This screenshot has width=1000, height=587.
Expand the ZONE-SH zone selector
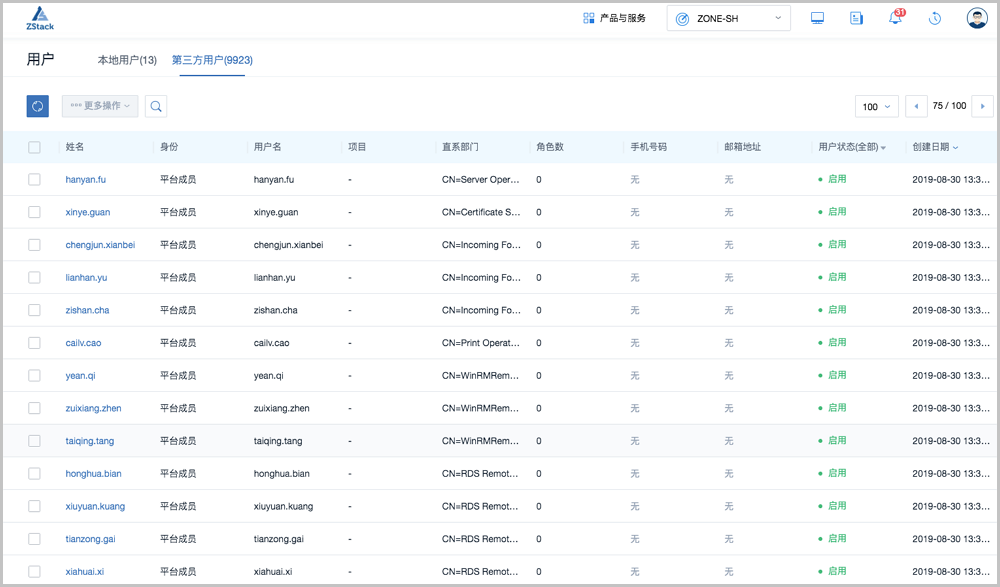[728, 19]
